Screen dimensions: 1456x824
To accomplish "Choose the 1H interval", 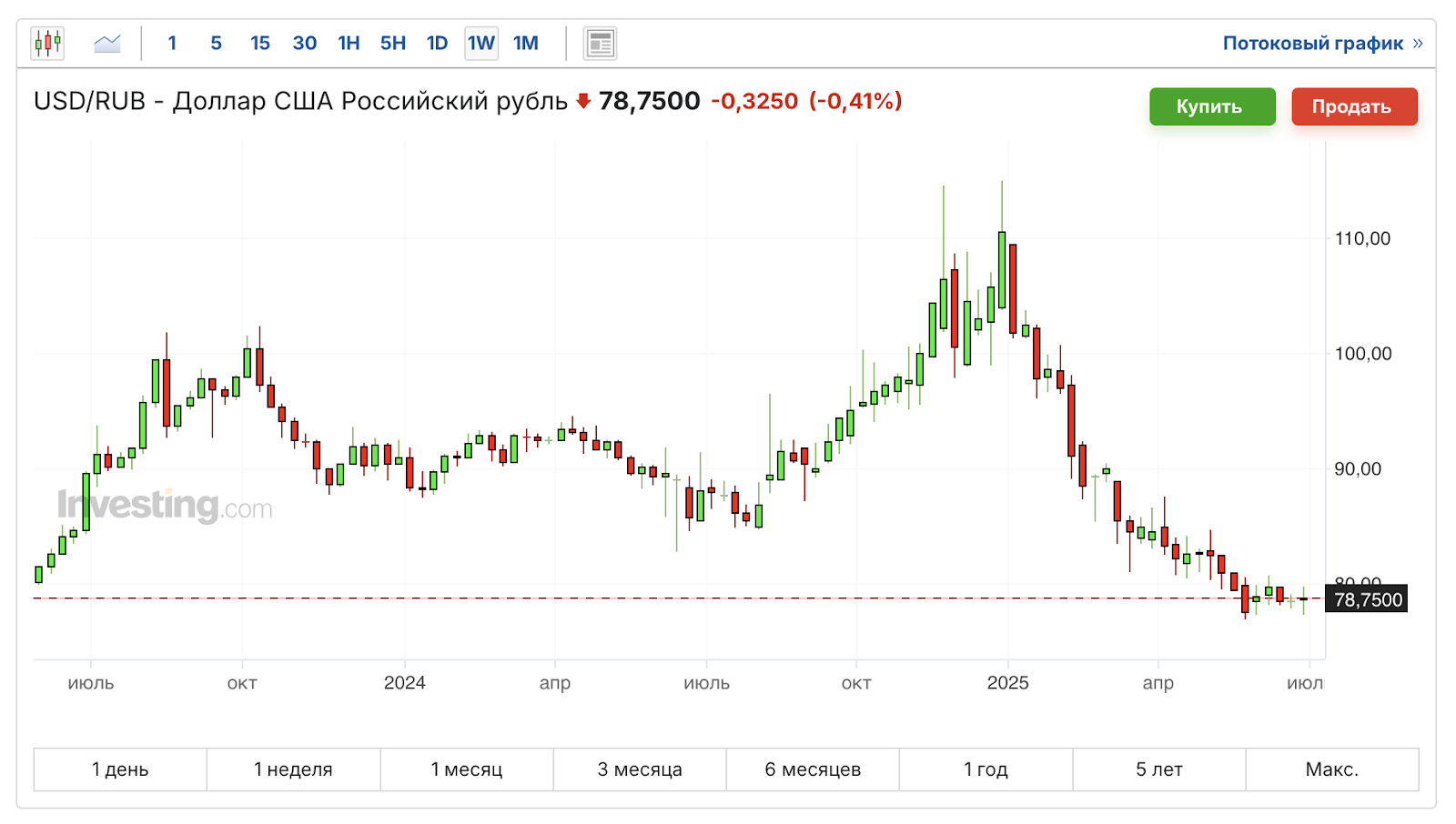I will [349, 43].
